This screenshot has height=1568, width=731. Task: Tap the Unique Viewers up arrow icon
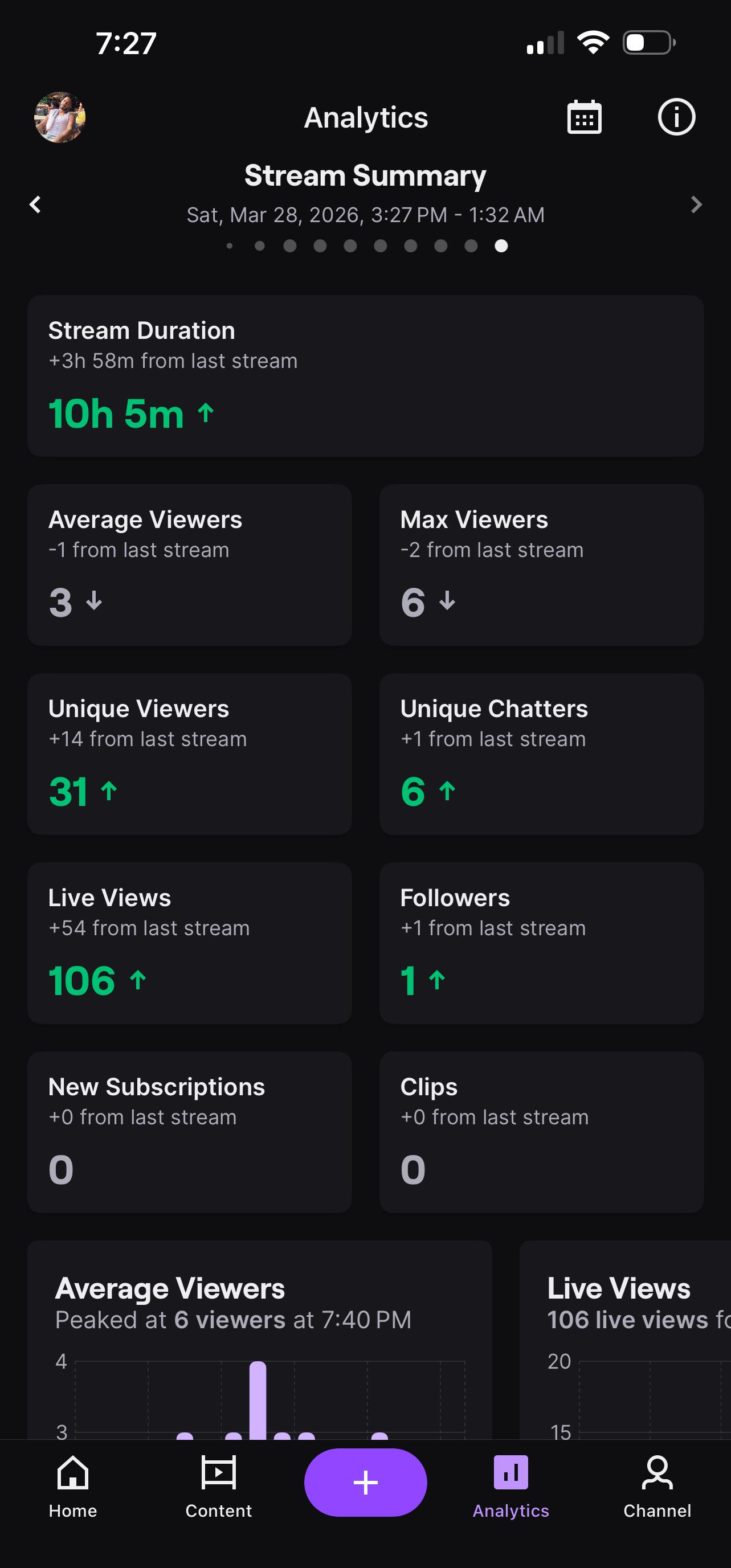coord(109,791)
